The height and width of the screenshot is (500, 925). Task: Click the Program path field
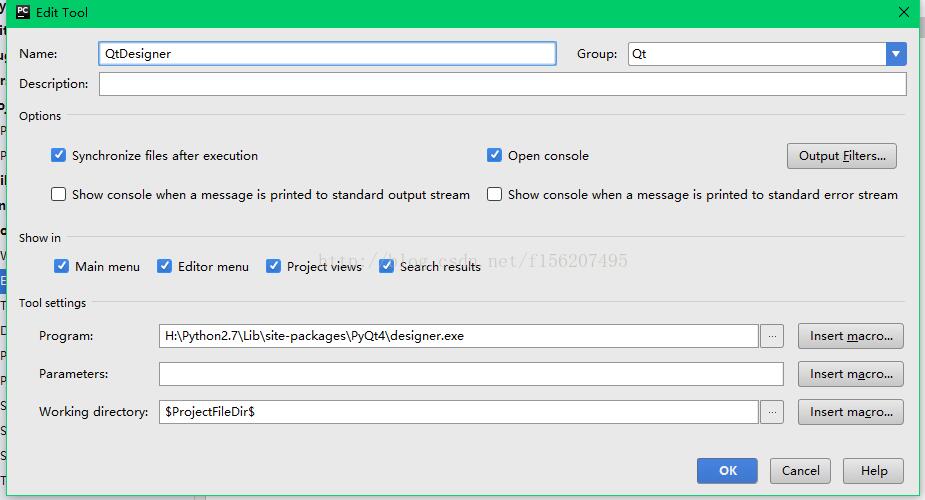(x=458, y=336)
